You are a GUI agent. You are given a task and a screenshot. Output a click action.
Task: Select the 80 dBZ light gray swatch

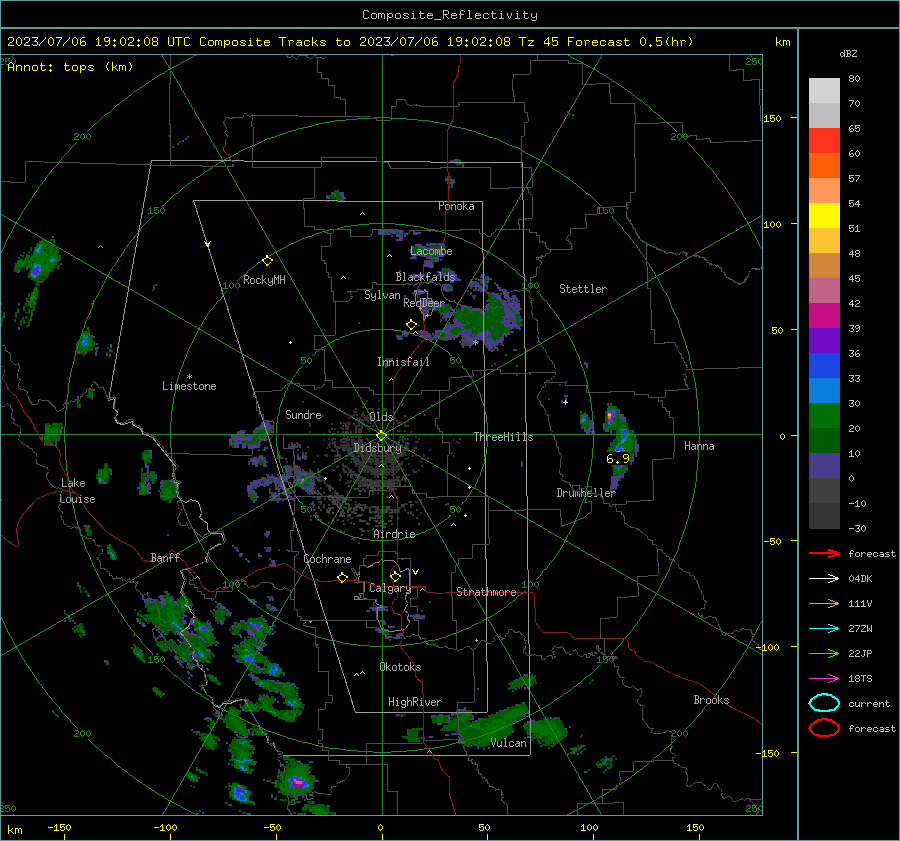pos(824,90)
